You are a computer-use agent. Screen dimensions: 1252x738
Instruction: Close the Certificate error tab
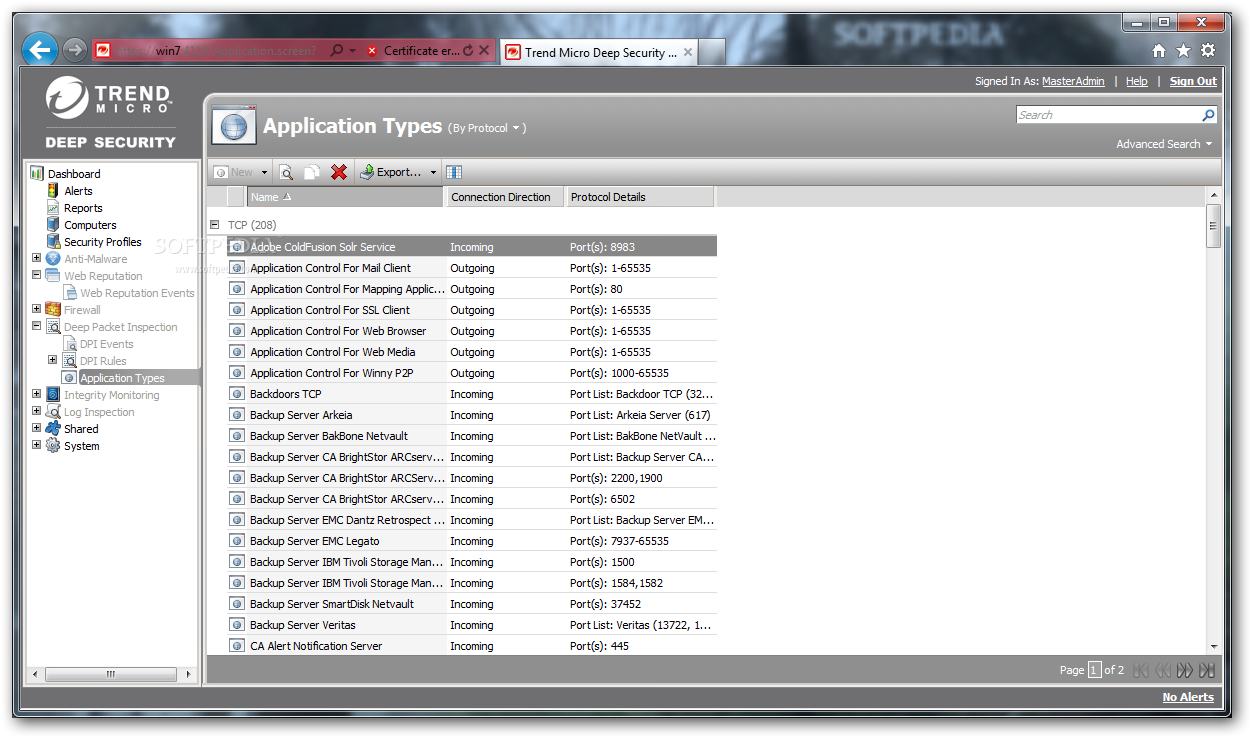(485, 50)
